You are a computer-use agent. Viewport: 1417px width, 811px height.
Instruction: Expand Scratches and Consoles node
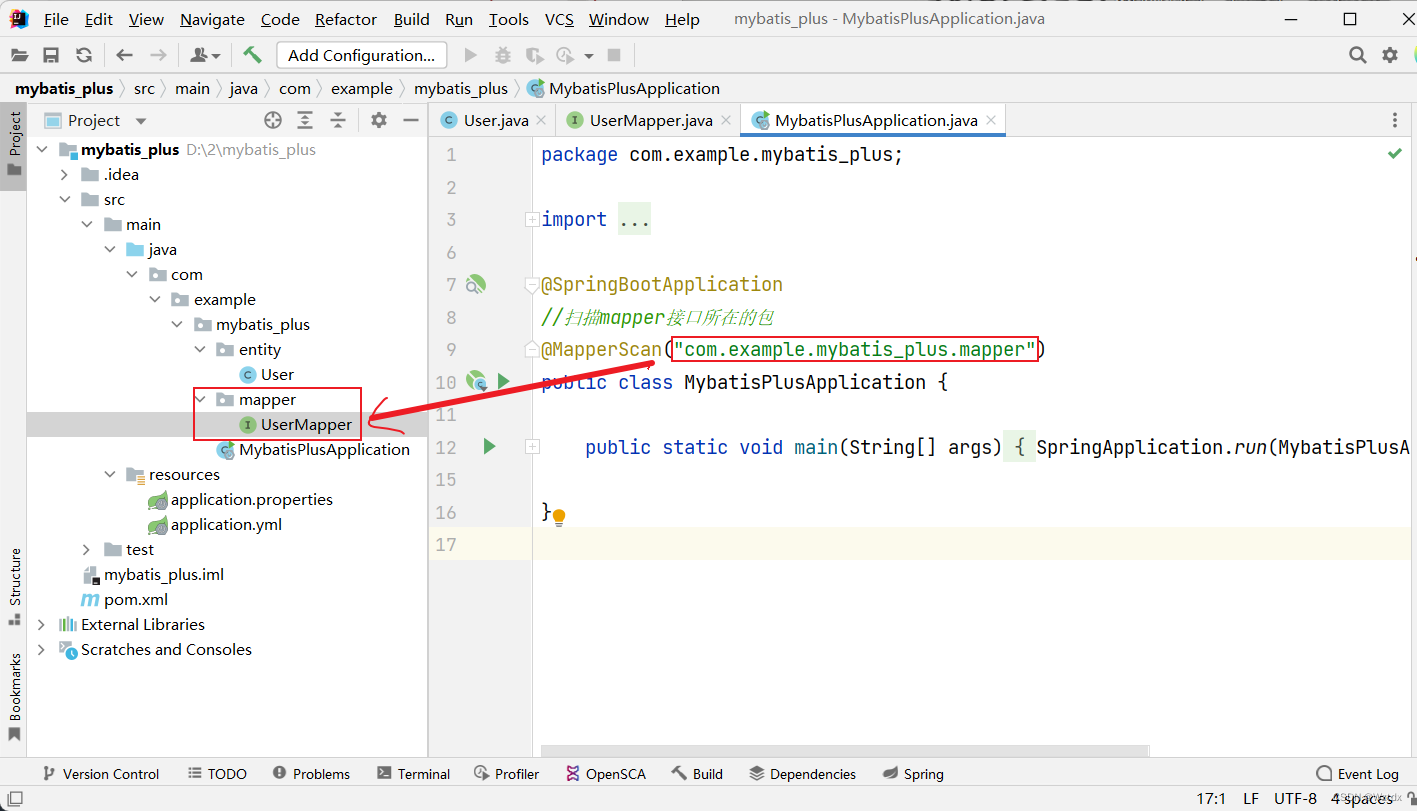[x=42, y=649]
